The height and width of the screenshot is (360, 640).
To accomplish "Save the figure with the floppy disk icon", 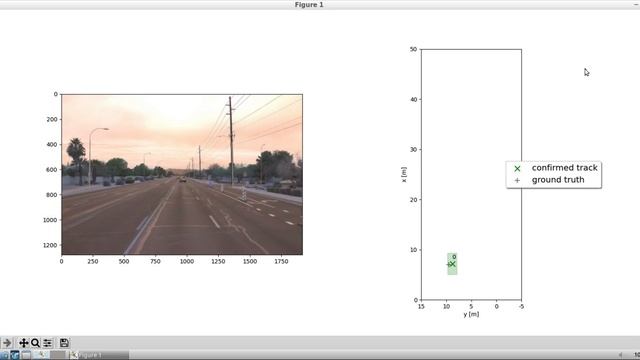I will click(x=64, y=343).
